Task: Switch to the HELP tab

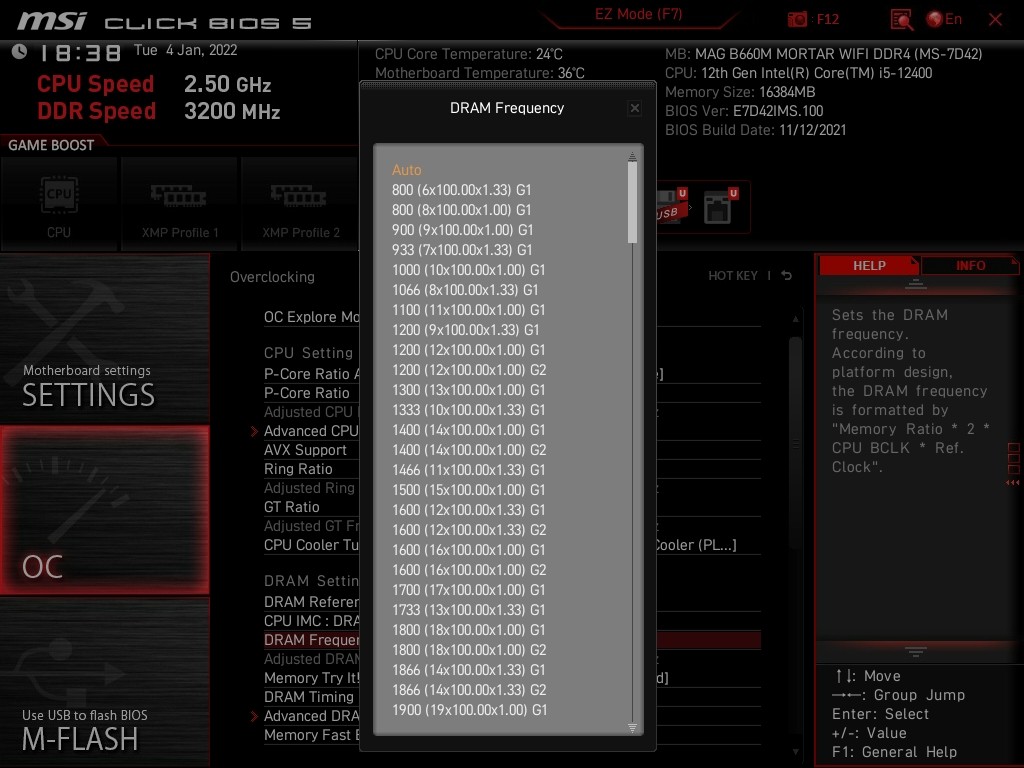Action: point(869,265)
